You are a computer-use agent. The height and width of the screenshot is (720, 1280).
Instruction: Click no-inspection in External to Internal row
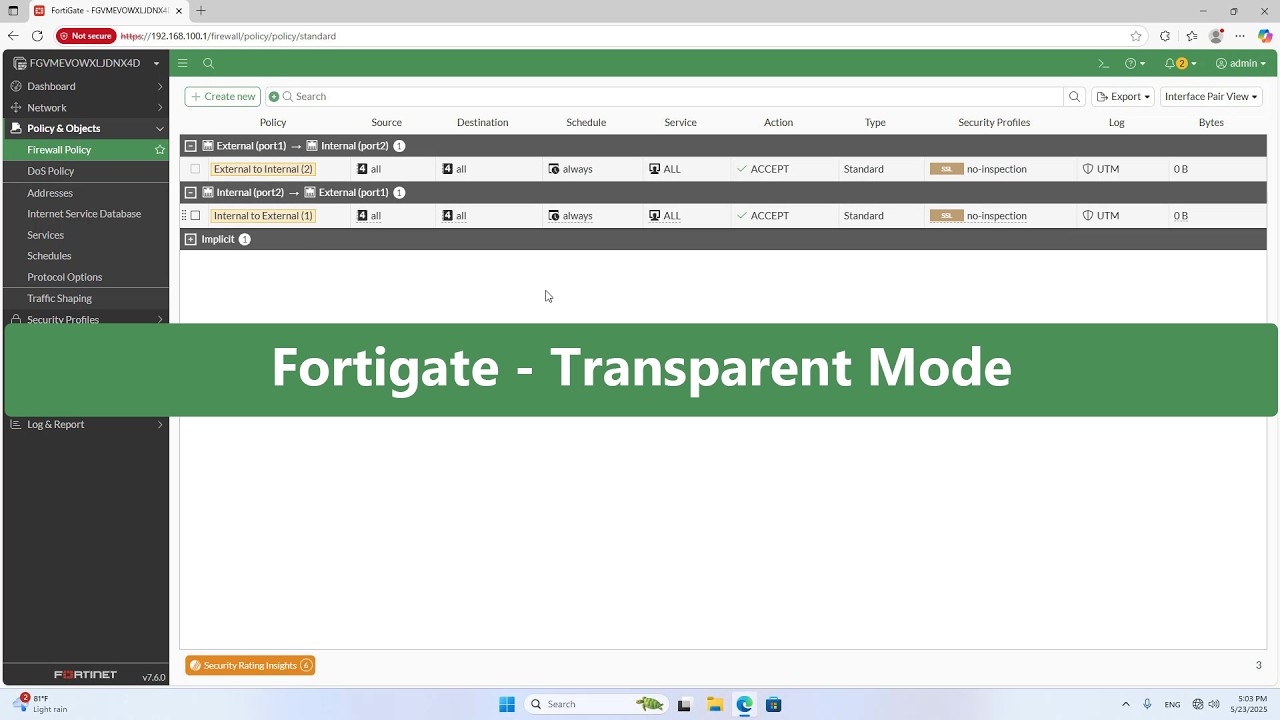pyautogui.click(x=997, y=169)
